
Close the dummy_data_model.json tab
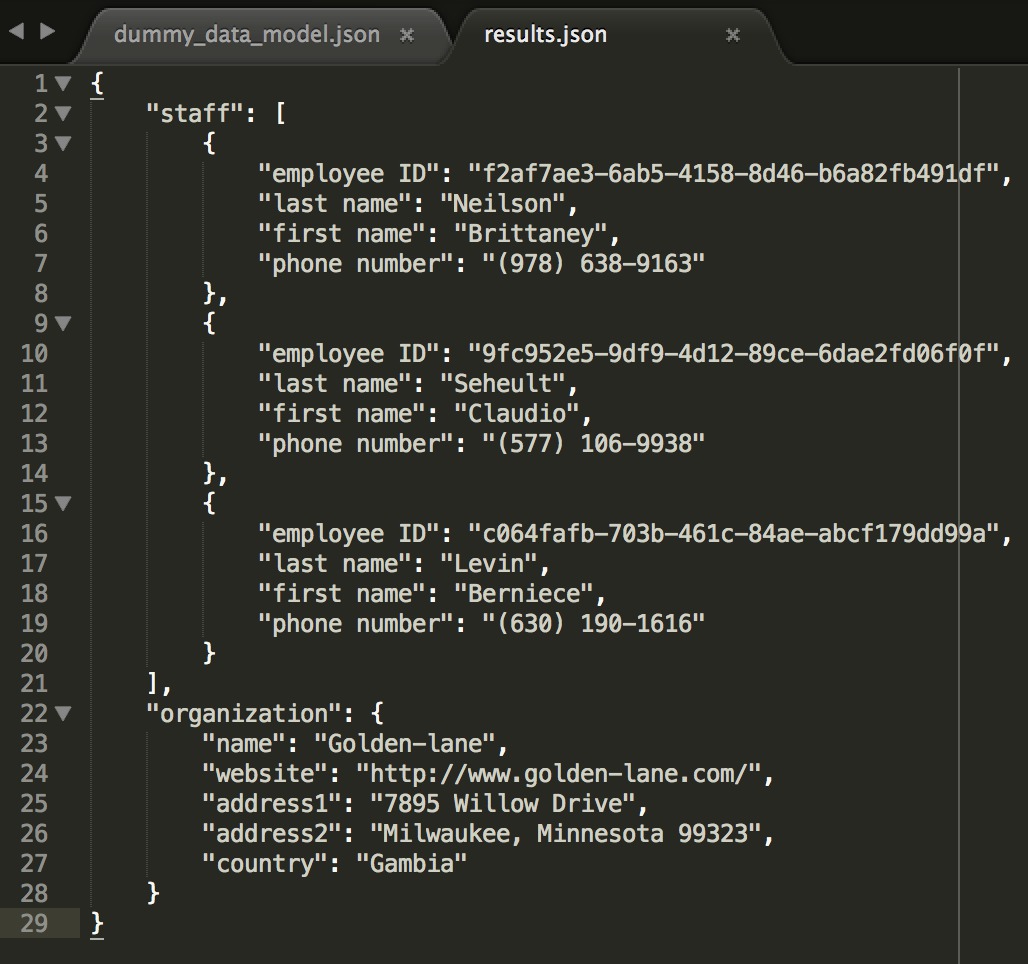click(407, 35)
